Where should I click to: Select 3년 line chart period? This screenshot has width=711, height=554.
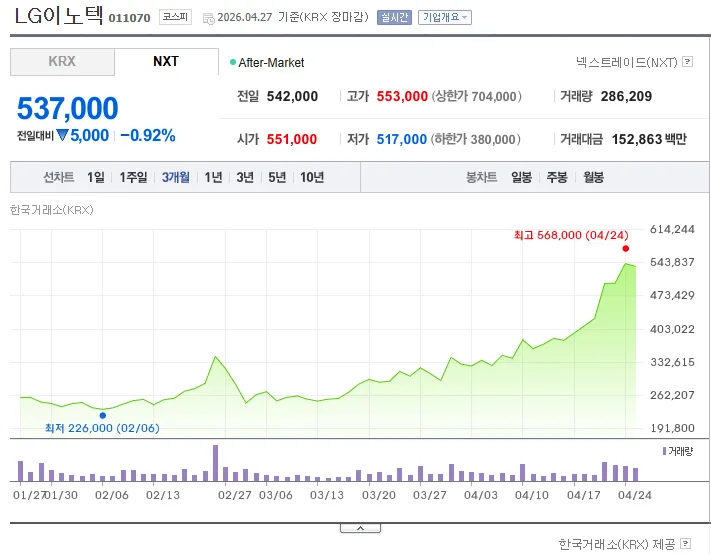pyautogui.click(x=245, y=177)
